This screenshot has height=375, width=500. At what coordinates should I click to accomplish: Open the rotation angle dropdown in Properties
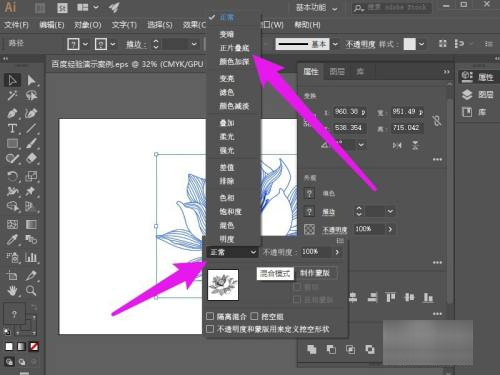361,145
